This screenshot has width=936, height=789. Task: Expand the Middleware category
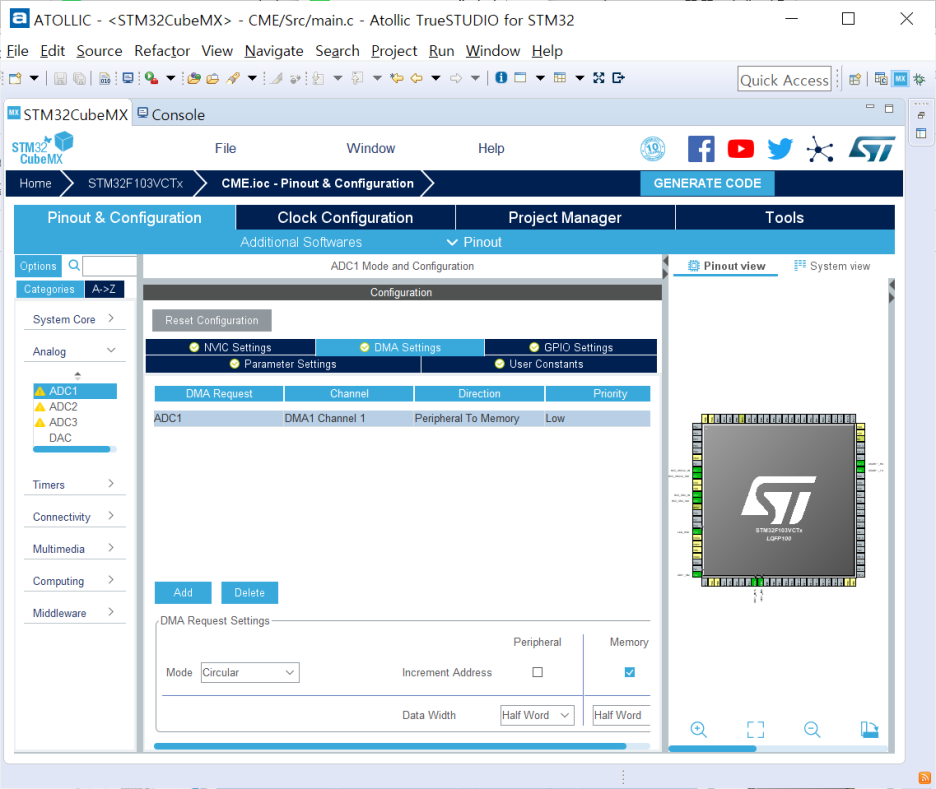(x=74, y=613)
